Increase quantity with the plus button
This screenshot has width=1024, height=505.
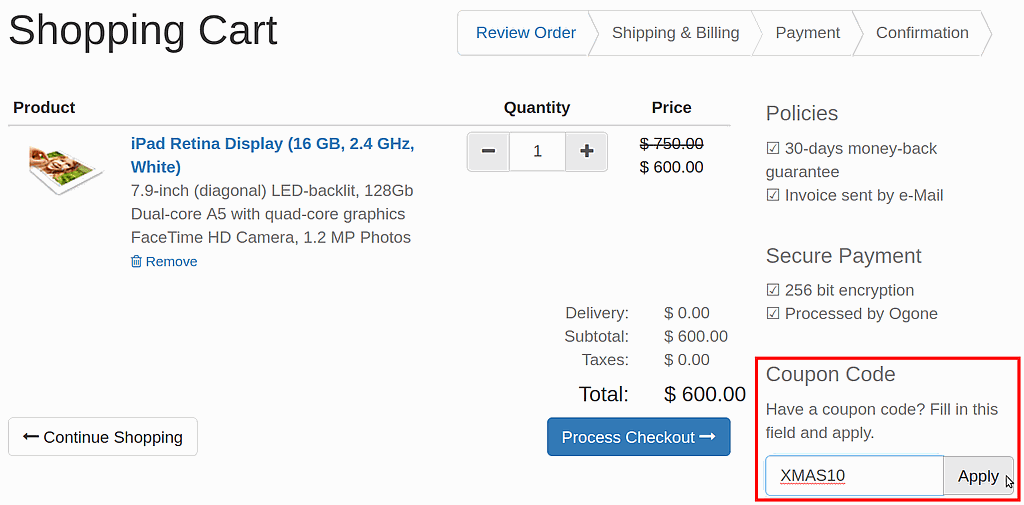587,151
